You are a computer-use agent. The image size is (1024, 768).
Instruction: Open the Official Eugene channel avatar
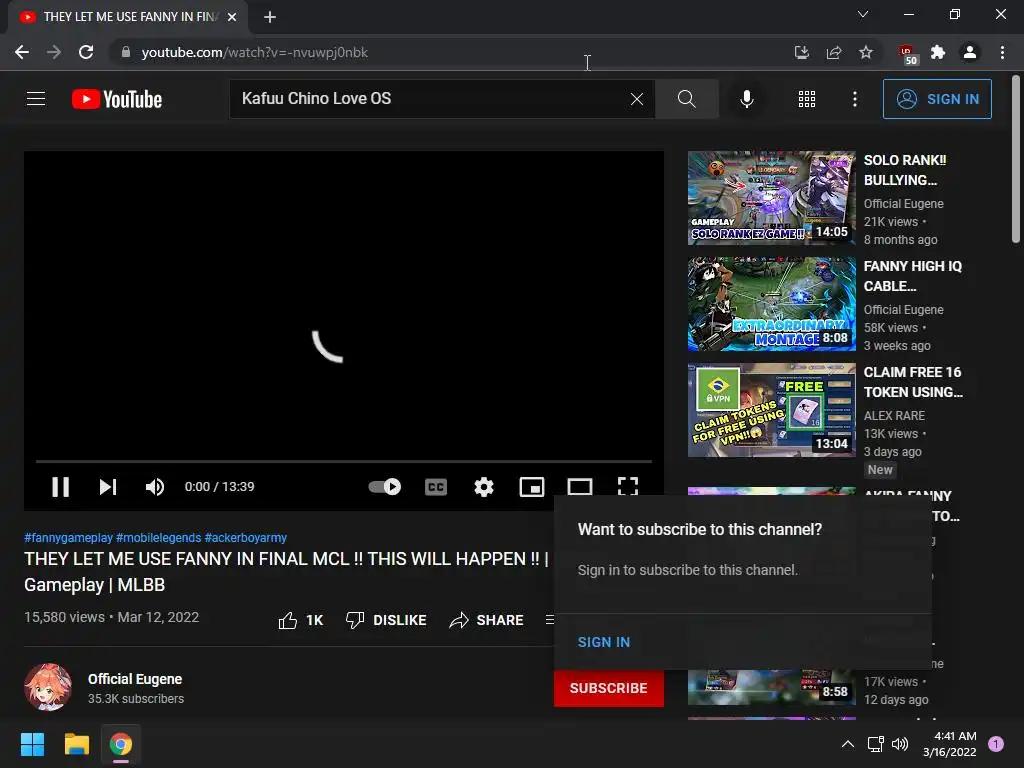pos(48,687)
